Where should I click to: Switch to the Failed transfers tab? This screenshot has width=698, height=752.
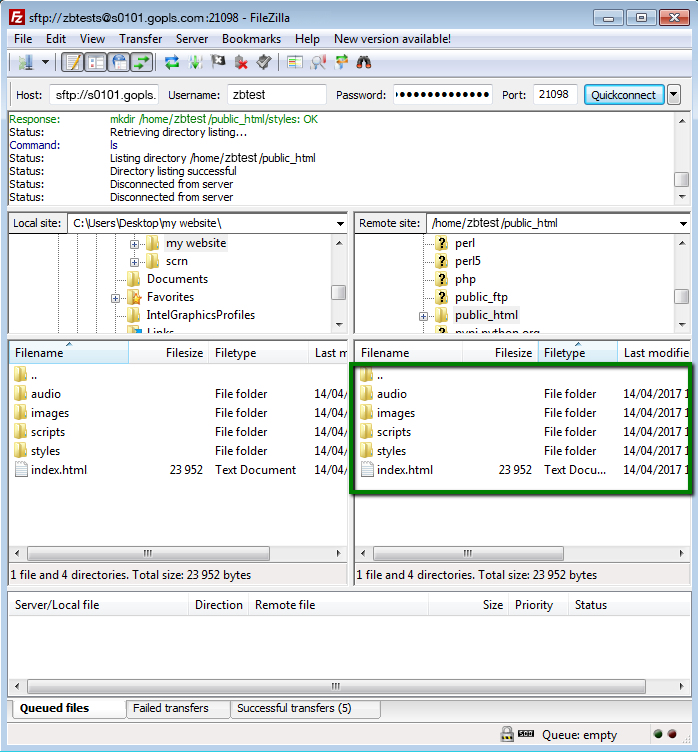coord(170,708)
